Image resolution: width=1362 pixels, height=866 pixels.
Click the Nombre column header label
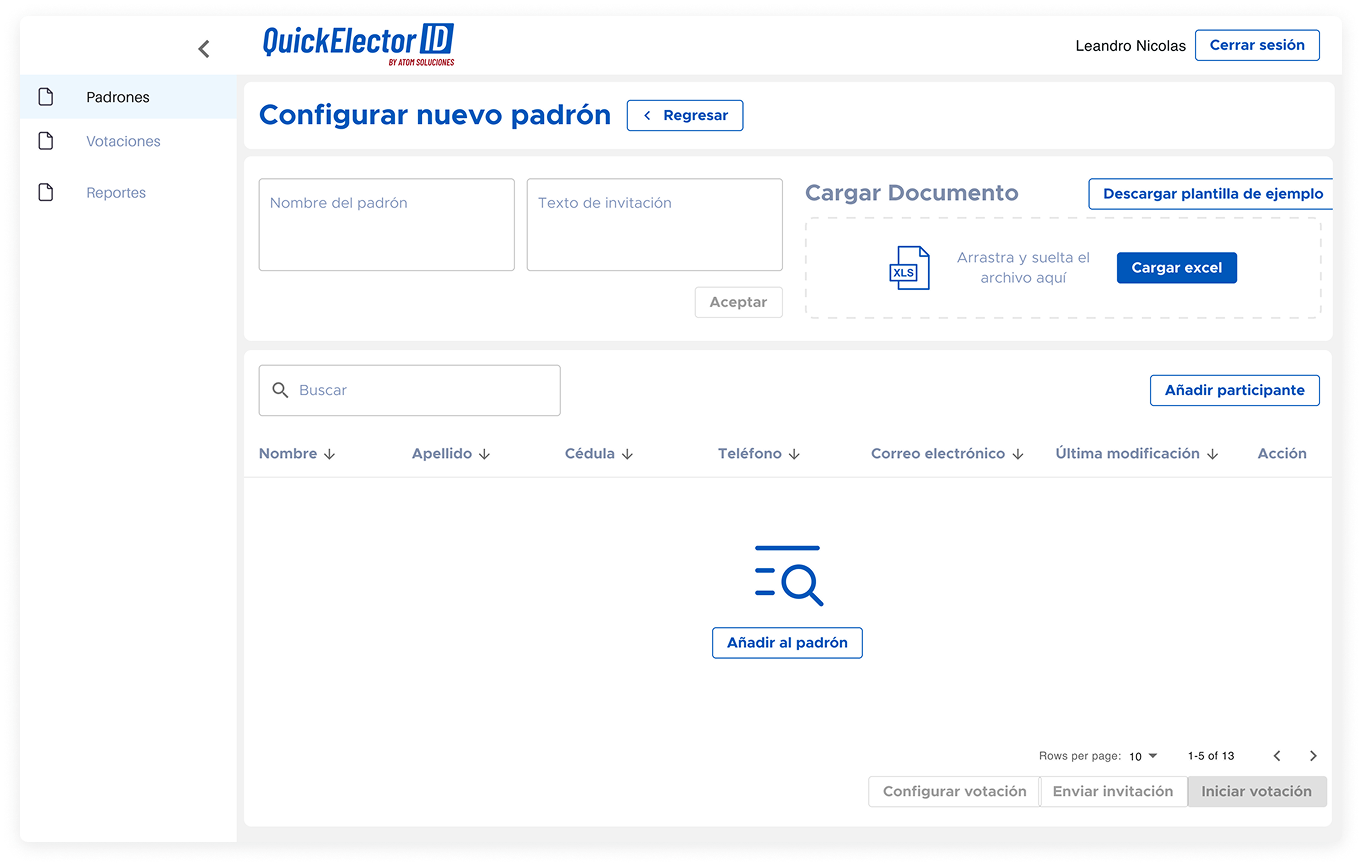[288, 454]
